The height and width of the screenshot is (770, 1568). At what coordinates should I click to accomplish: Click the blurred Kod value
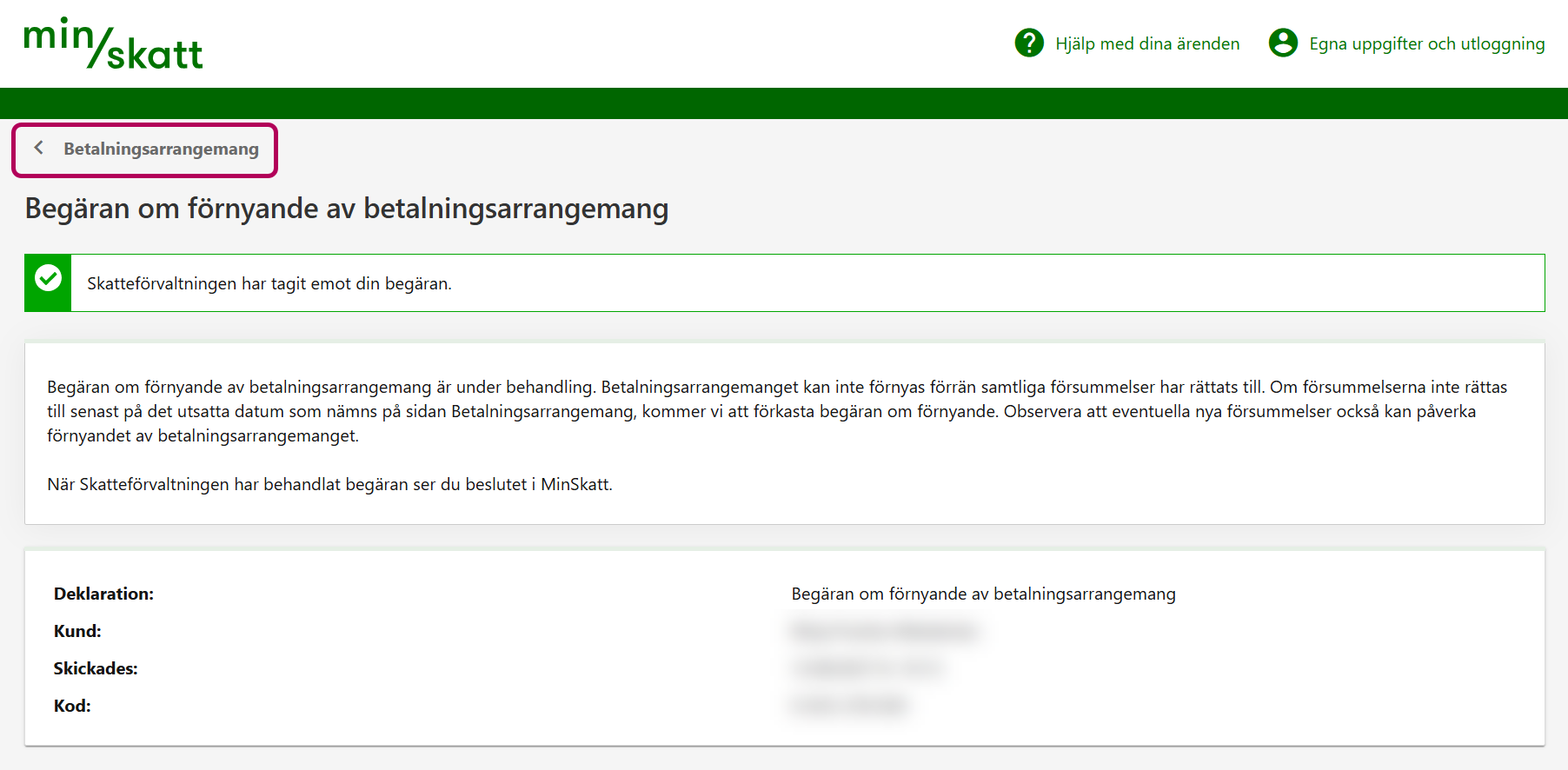click(x=849, y=706)
